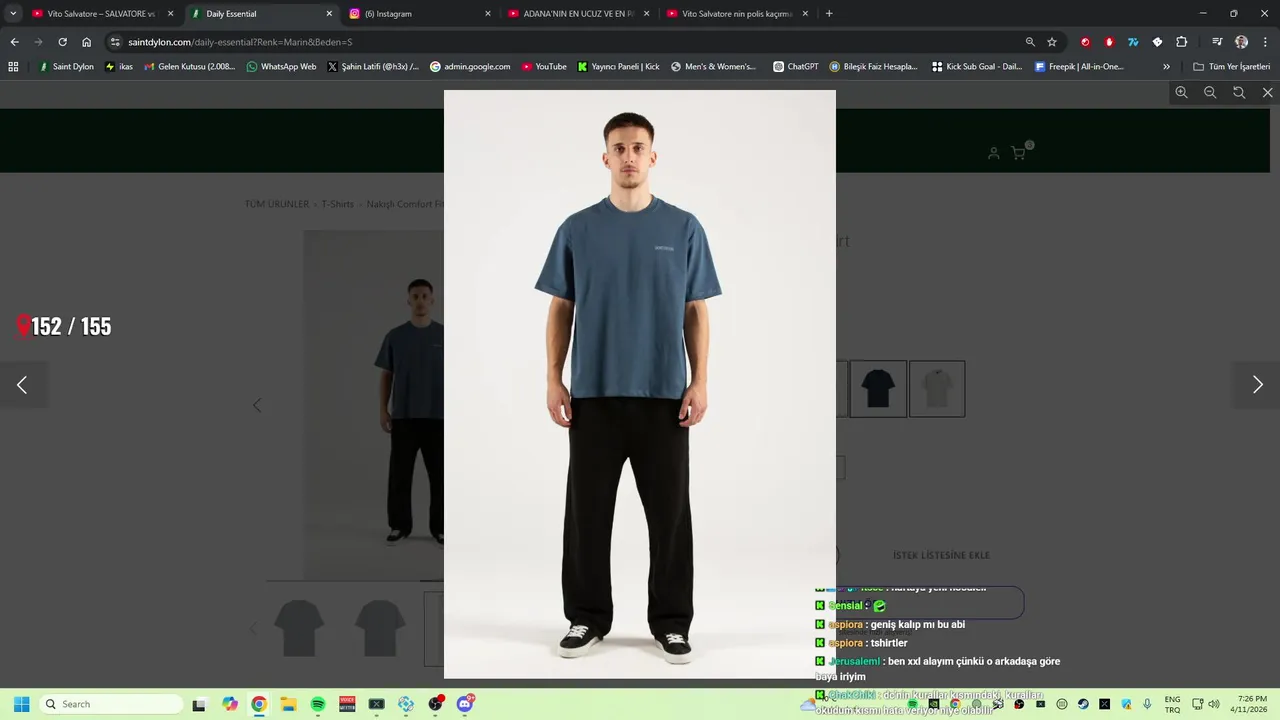The image size is (1280, 720).
Task: Open the YouTube bookmark
Action: pyautogui.click(x=543, y=67)
